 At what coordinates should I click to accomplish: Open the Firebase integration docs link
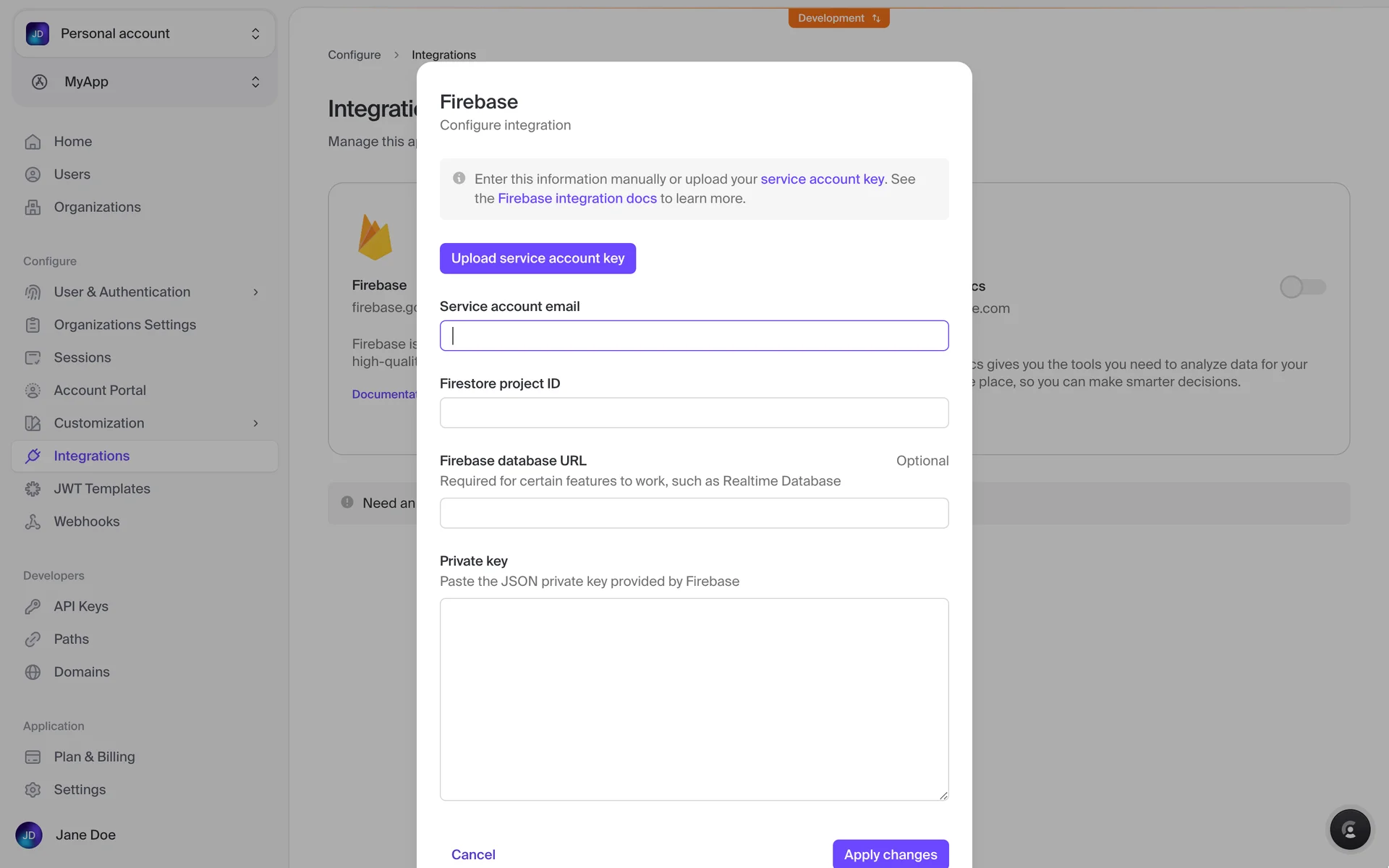click(x=577, y=198)
